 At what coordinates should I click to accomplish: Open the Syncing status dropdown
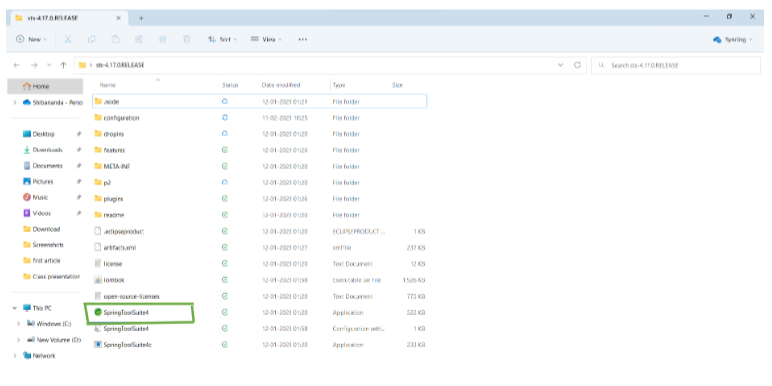click(x=733, y=40)
